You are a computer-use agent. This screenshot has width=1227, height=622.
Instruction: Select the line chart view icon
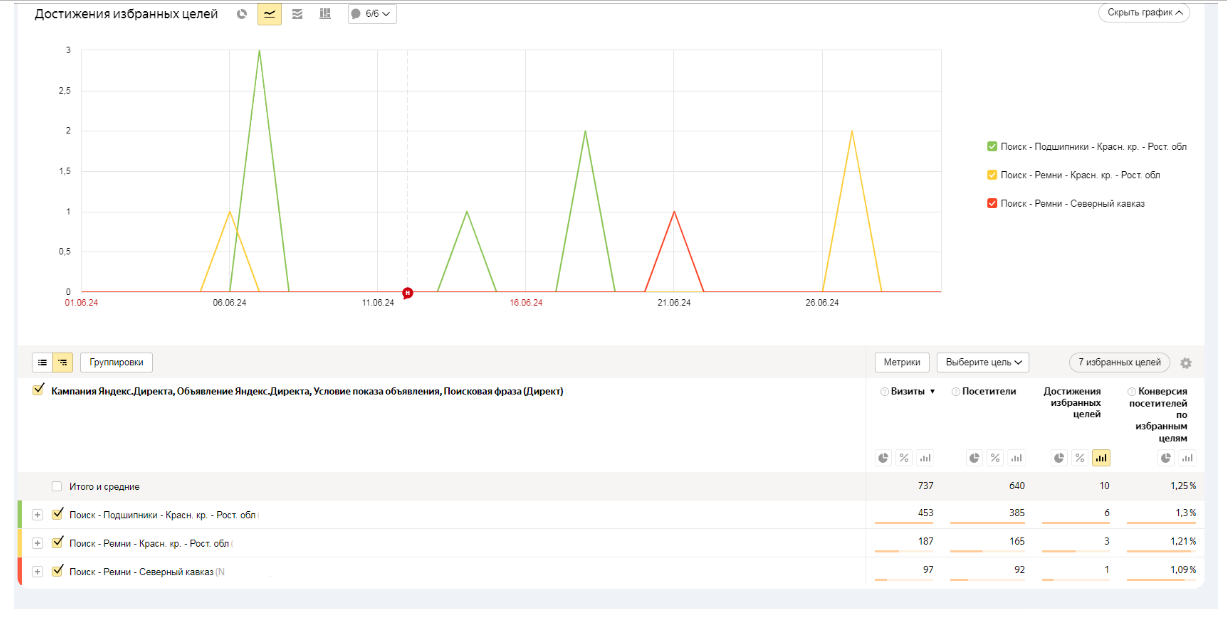click(x=269, y=14)
